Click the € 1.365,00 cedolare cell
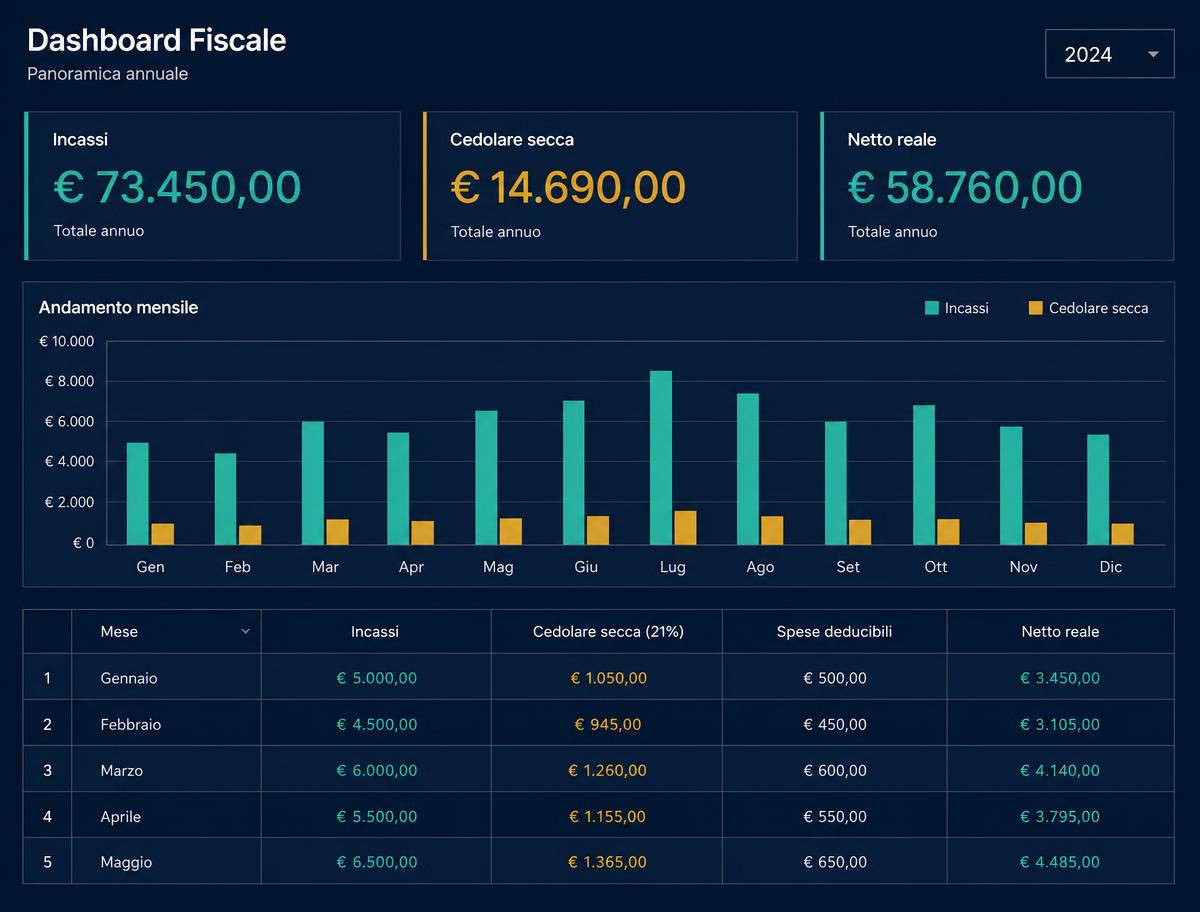 point(608,862)
